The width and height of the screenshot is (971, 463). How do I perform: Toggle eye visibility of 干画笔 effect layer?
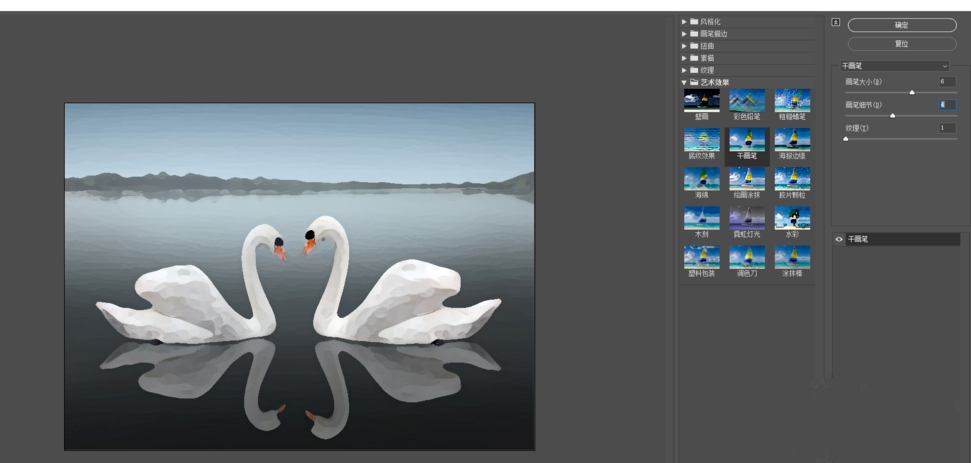(x=839, y=240)
